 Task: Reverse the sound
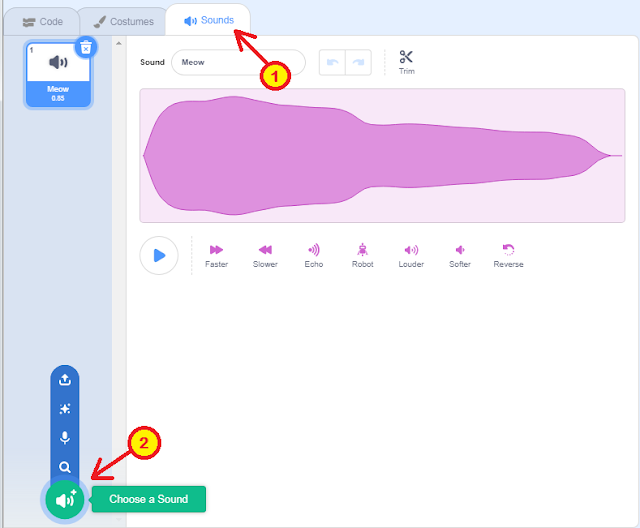pos(508,256)
